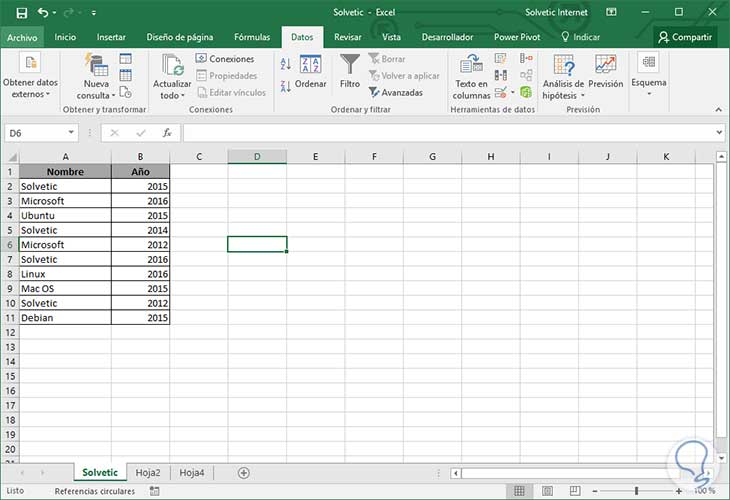Click the Save icon in quick access toolbar
The image size is (730, 500).
[21, 13]
